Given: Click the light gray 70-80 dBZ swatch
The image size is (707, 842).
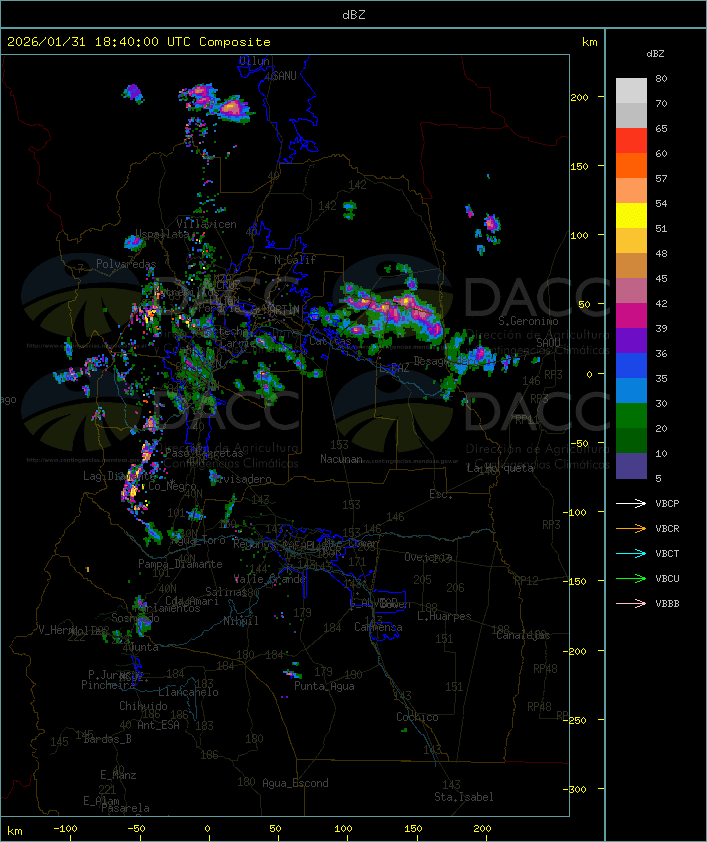Looking at the screenshot, I should [x=631, y=91].
